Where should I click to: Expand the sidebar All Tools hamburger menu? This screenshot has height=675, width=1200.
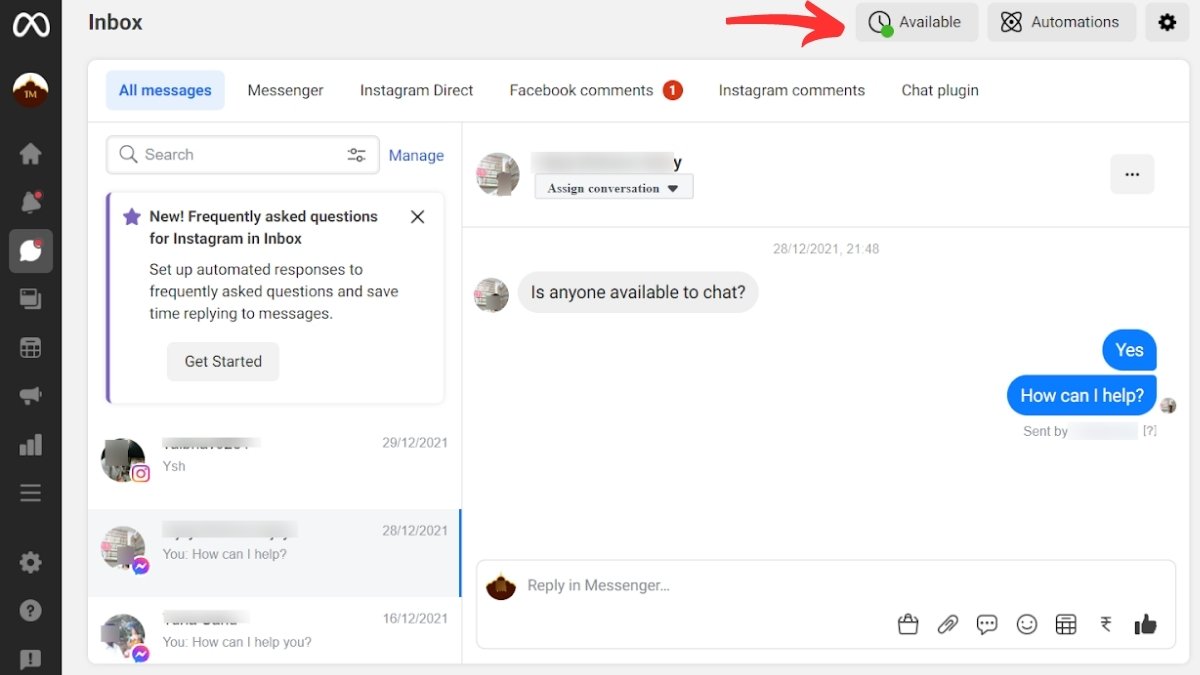(30, 492)
